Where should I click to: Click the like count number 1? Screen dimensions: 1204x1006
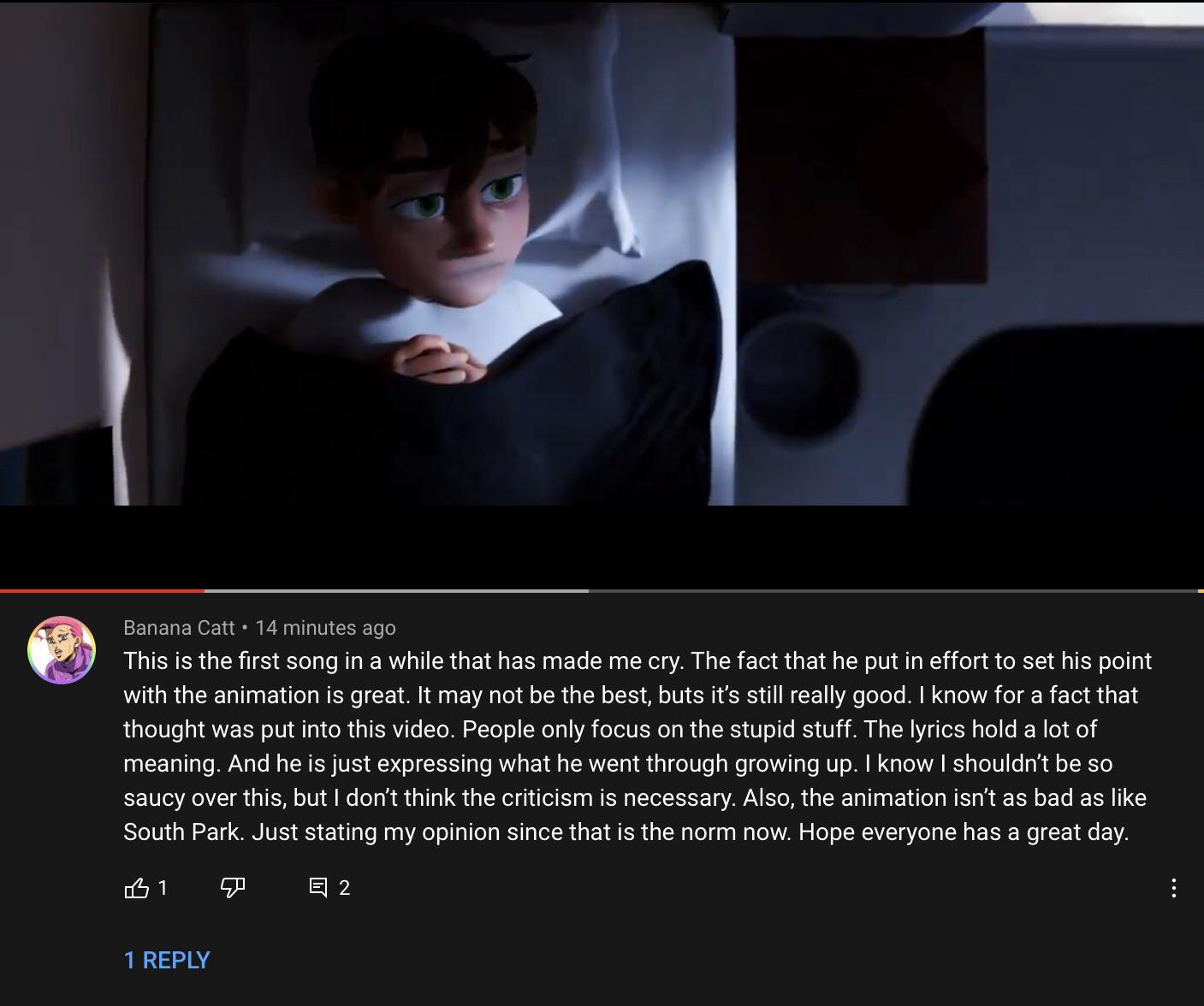pyautogui.click(x=163, y=888)
